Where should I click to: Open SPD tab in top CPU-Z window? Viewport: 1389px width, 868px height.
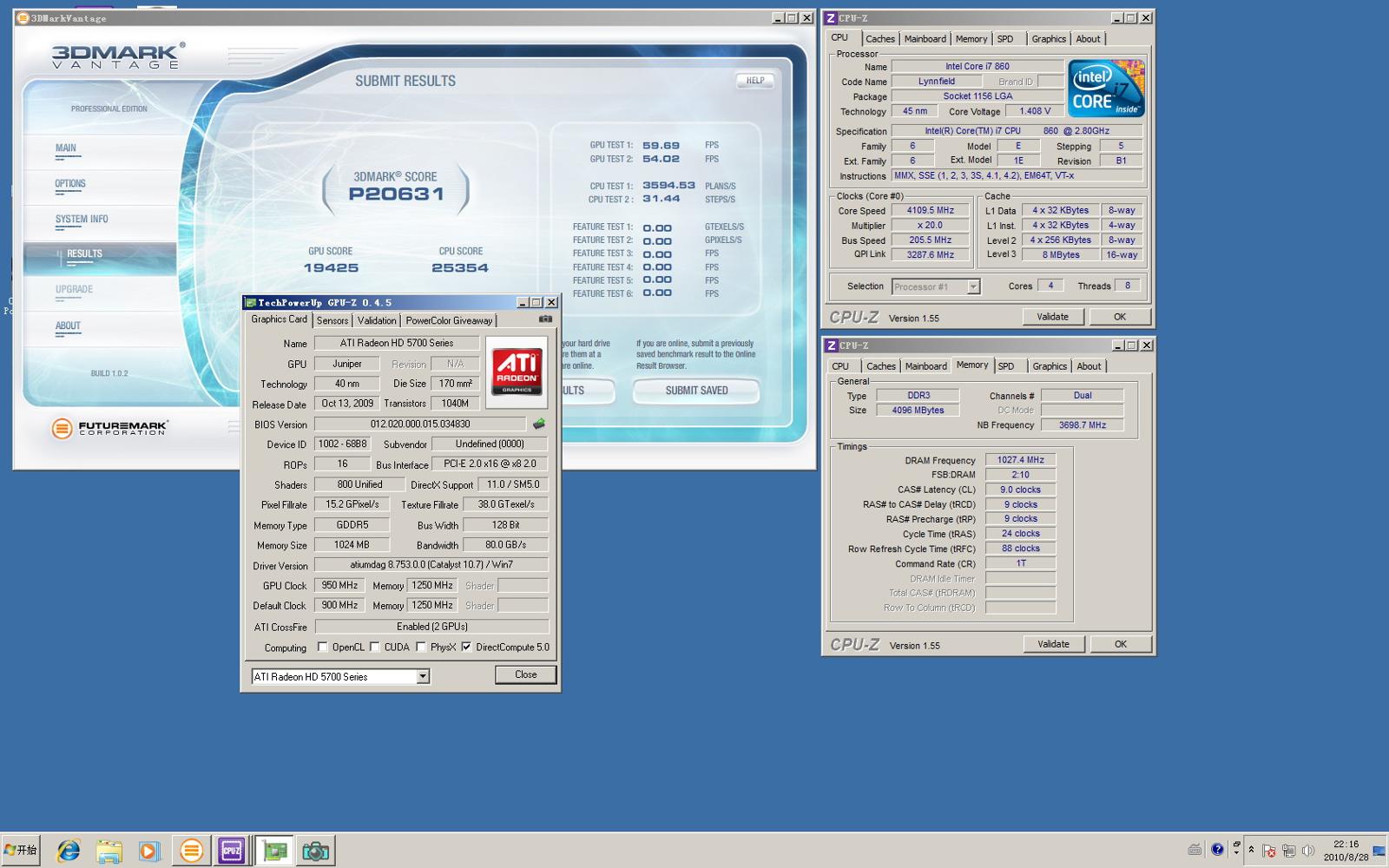click(x=1005, y=39)
